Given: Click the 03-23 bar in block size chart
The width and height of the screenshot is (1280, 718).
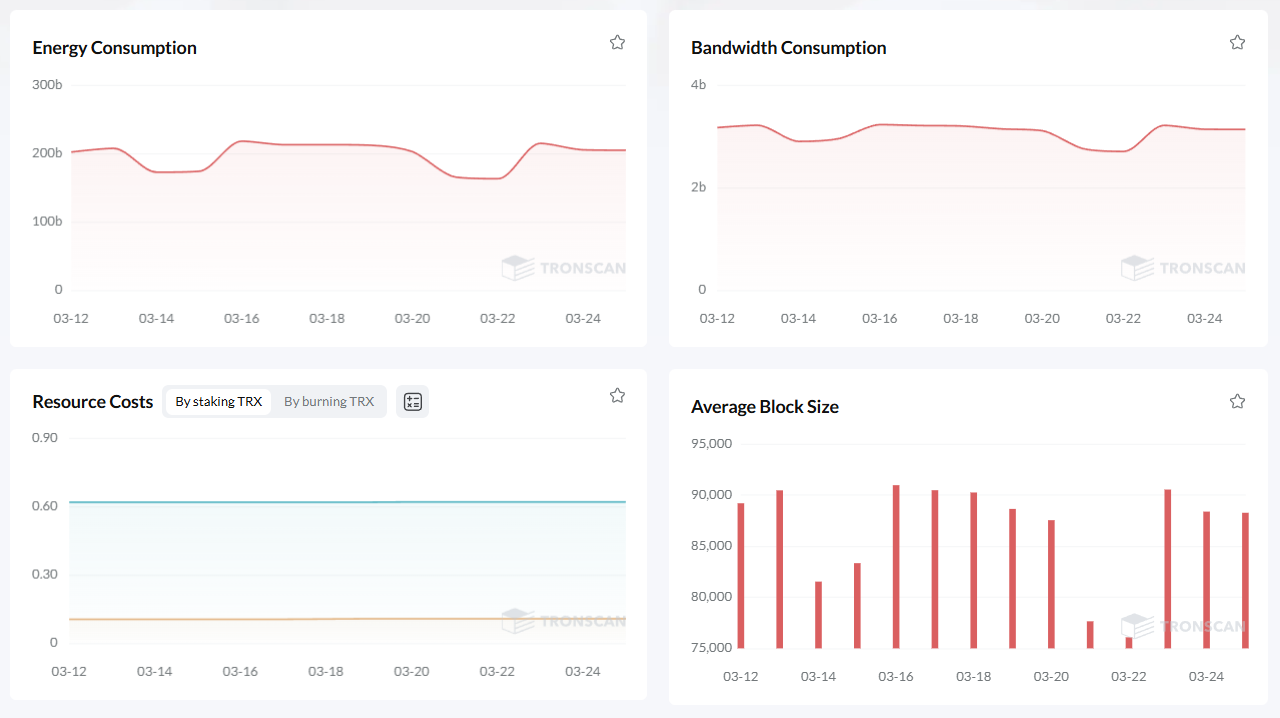Looking at the screenshot, I should point(1168,569).
